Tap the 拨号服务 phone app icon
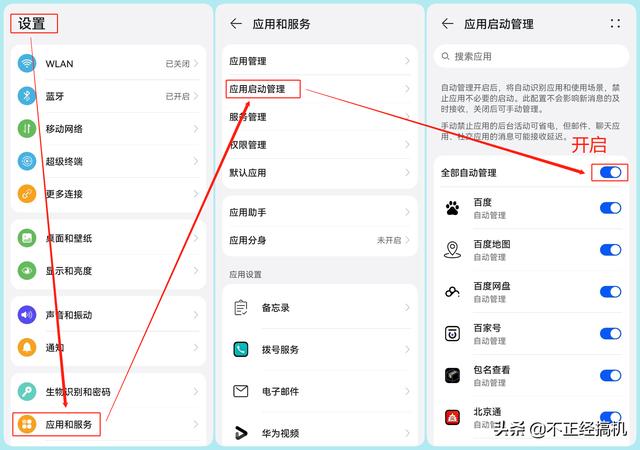Viewport: 640px width, 450px height. click(x=241, y=350)
